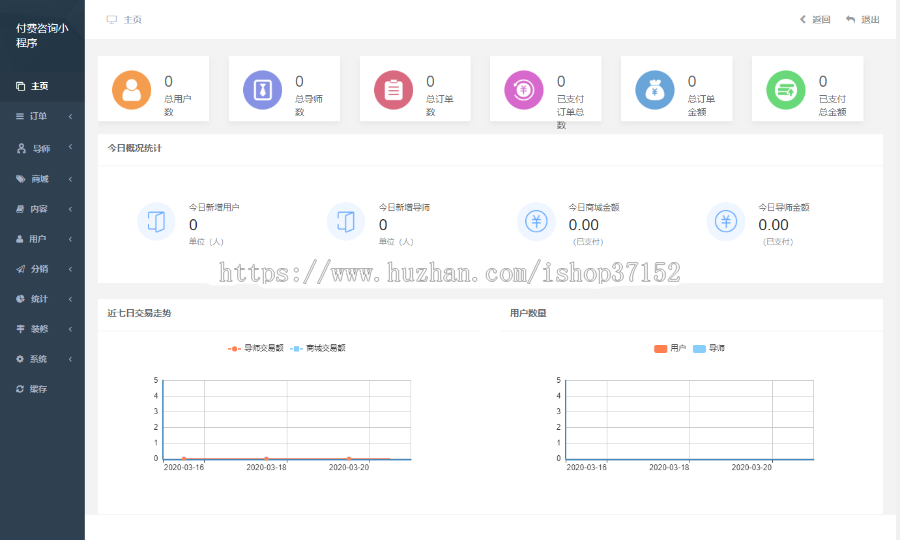900x540 pixels.
Task: Click the green 已支付总金额 icon
Action: pos(786,90)
